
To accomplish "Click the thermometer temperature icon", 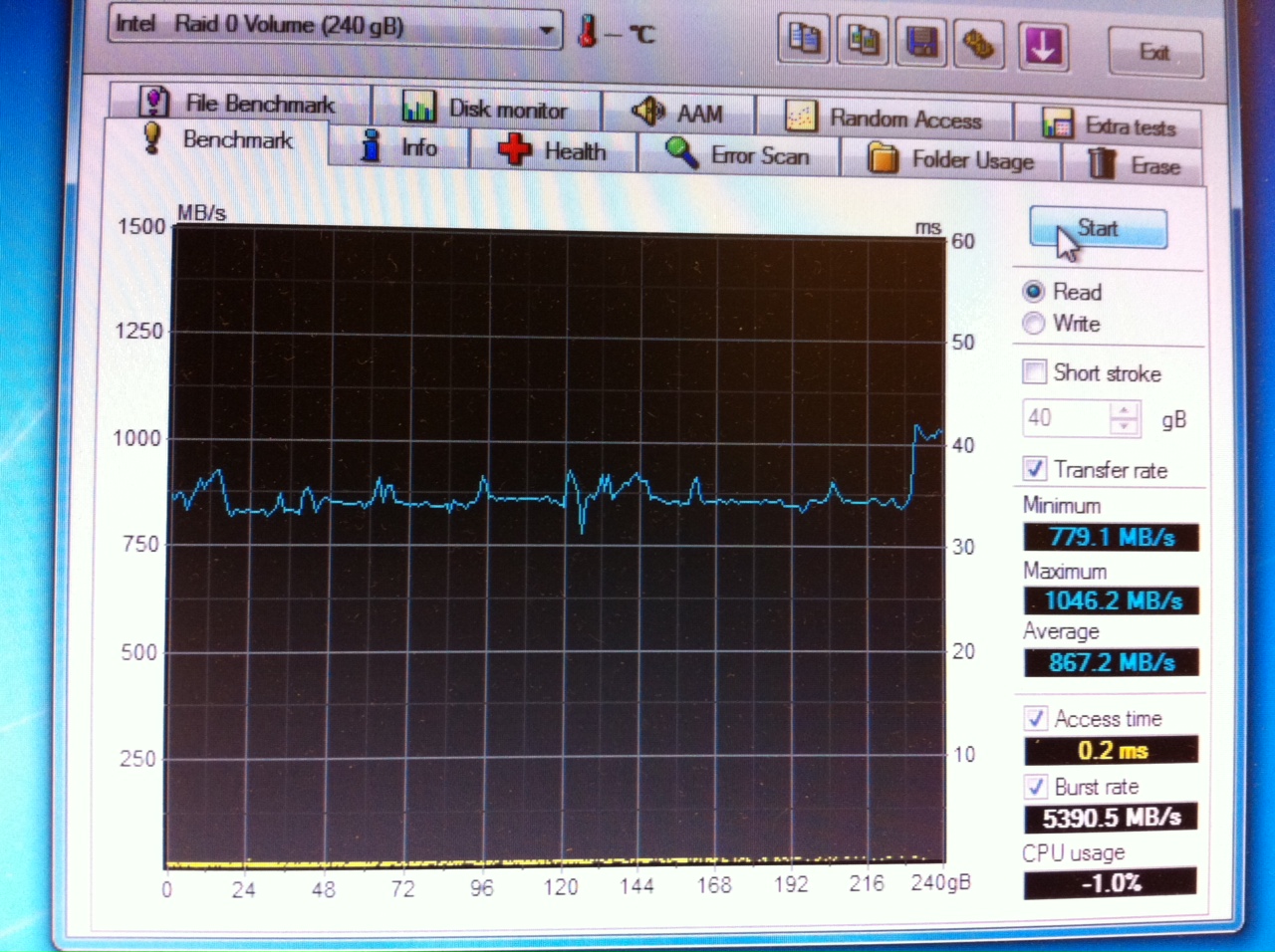I will [x=588, y=30].
